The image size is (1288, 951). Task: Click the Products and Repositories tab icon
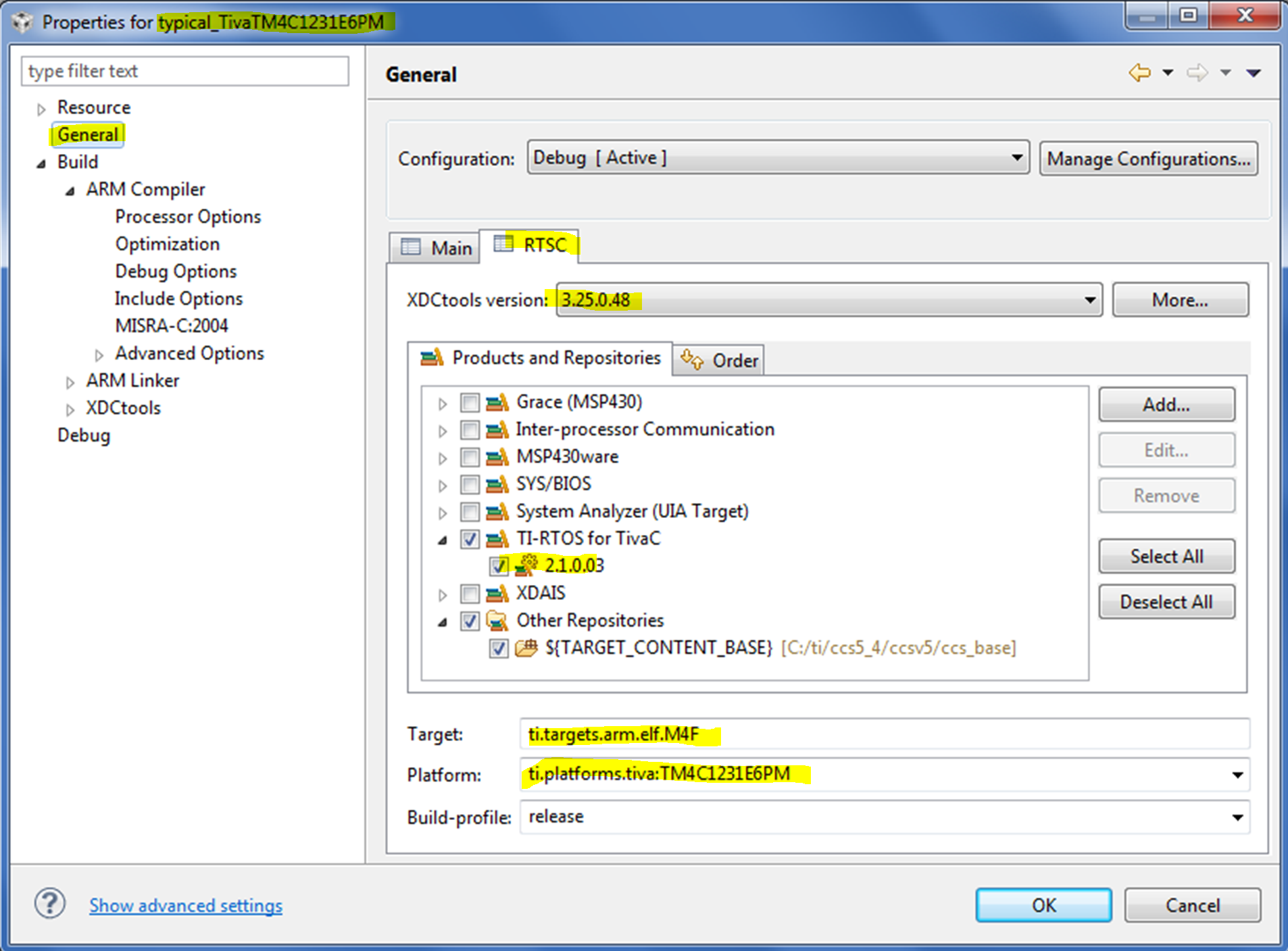pos(432,357)
